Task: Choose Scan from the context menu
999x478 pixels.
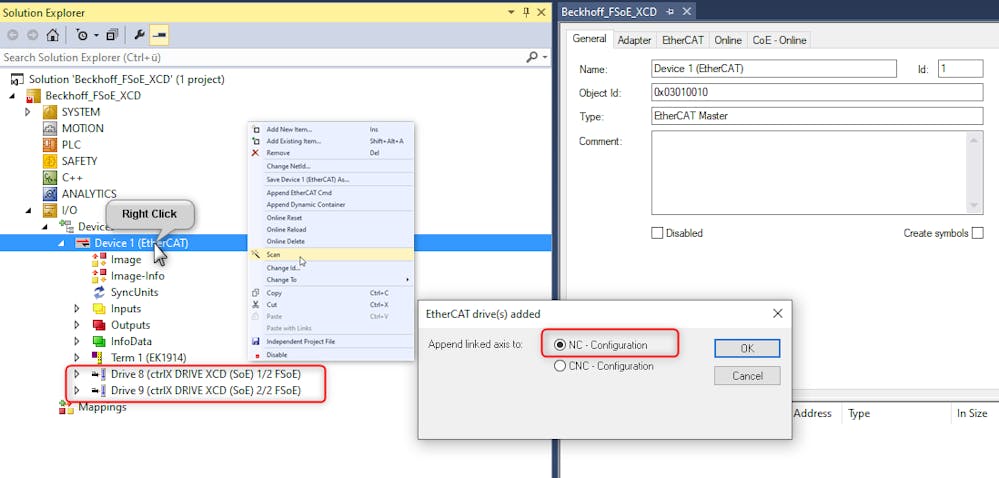Action: (331, 254)
